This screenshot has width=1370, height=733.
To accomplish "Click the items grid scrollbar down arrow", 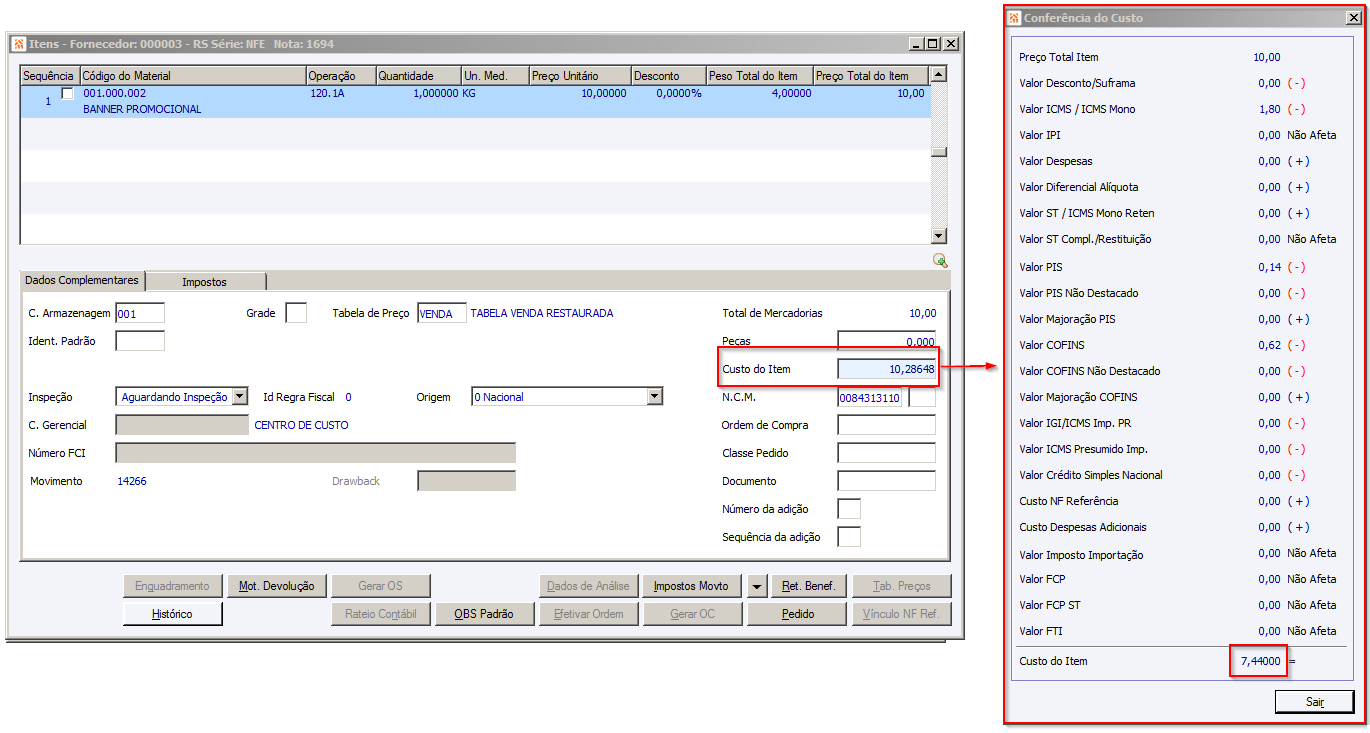I will point(938,236).
